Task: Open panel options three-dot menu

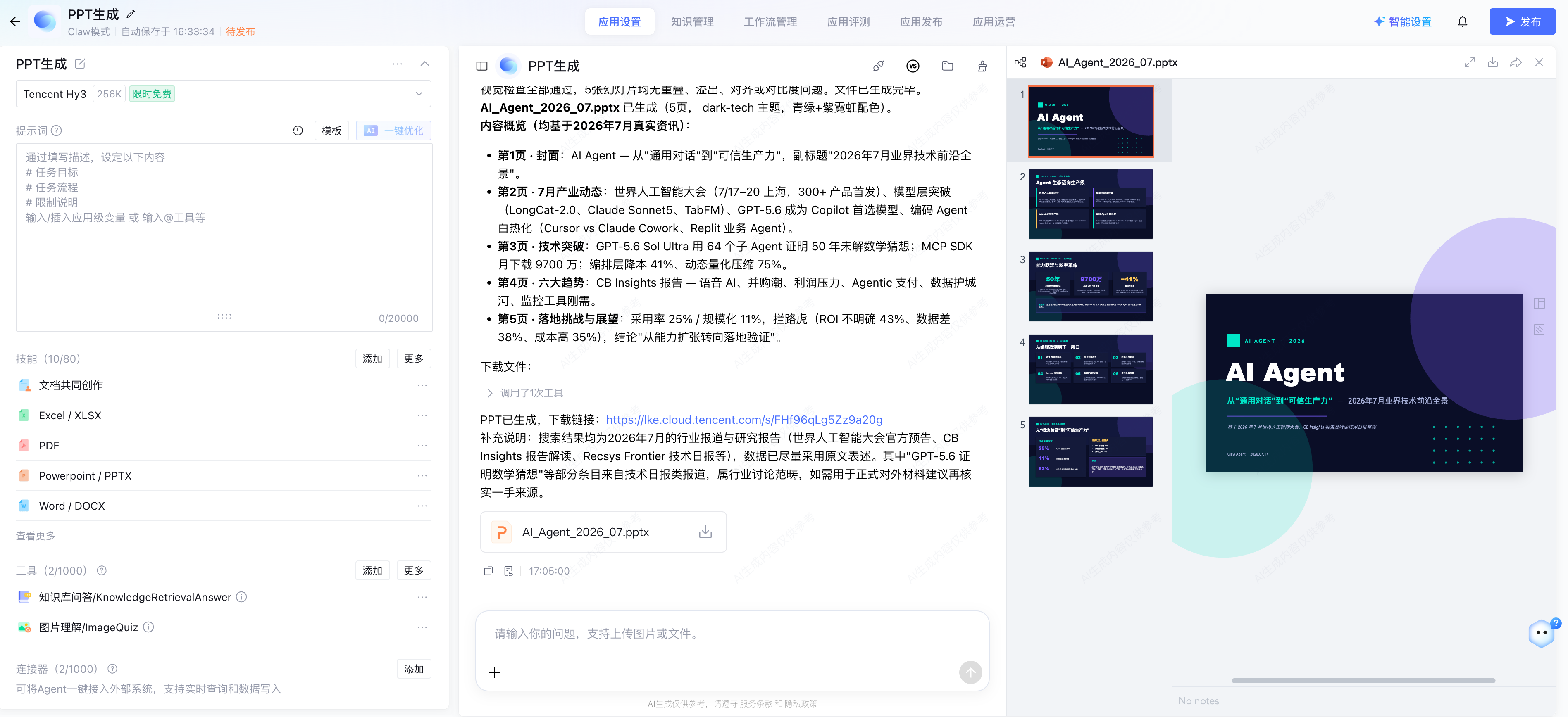Action: coord(398,64)
